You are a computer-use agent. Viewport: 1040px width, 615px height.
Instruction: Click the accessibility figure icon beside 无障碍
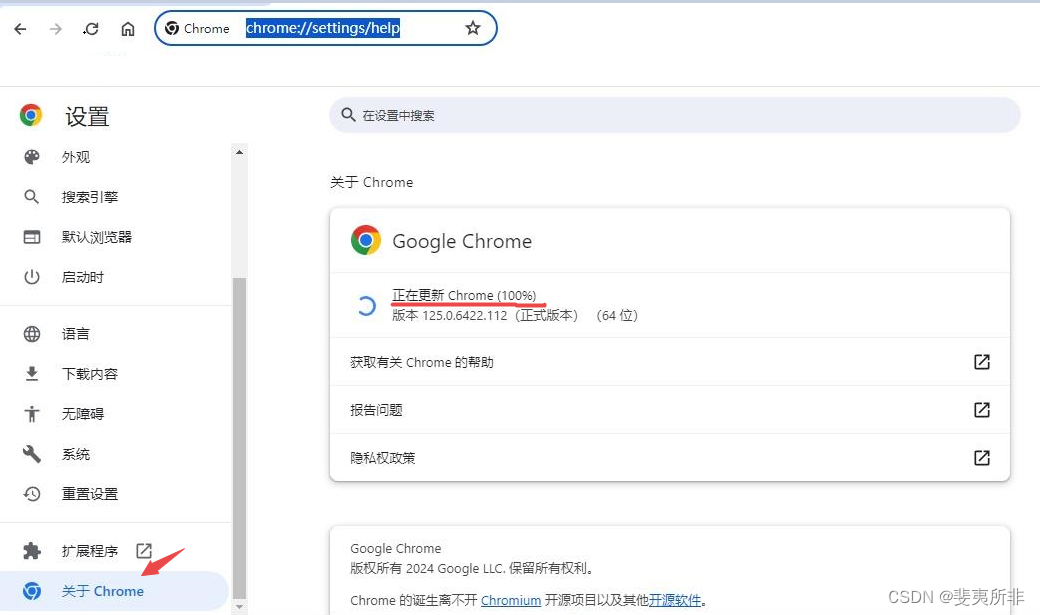(x=32, y=414)
